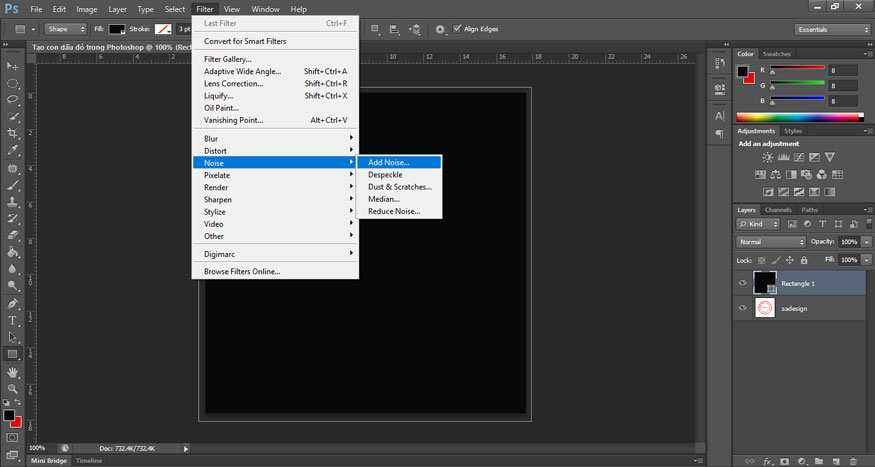The height and width of the screenshot is (467, 875).
Task: Select the Zoom tool in toolbox
Action: pyautogui.click(x=12, y=389)
